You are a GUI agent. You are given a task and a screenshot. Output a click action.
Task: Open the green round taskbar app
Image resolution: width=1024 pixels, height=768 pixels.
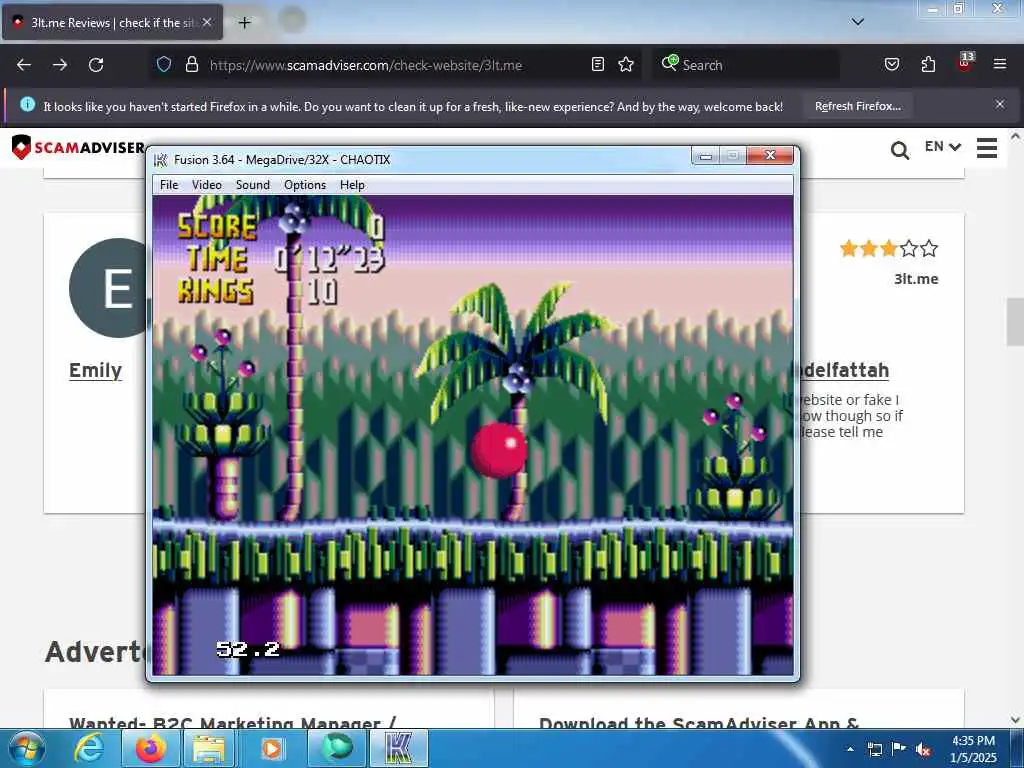tap(336, 748)
